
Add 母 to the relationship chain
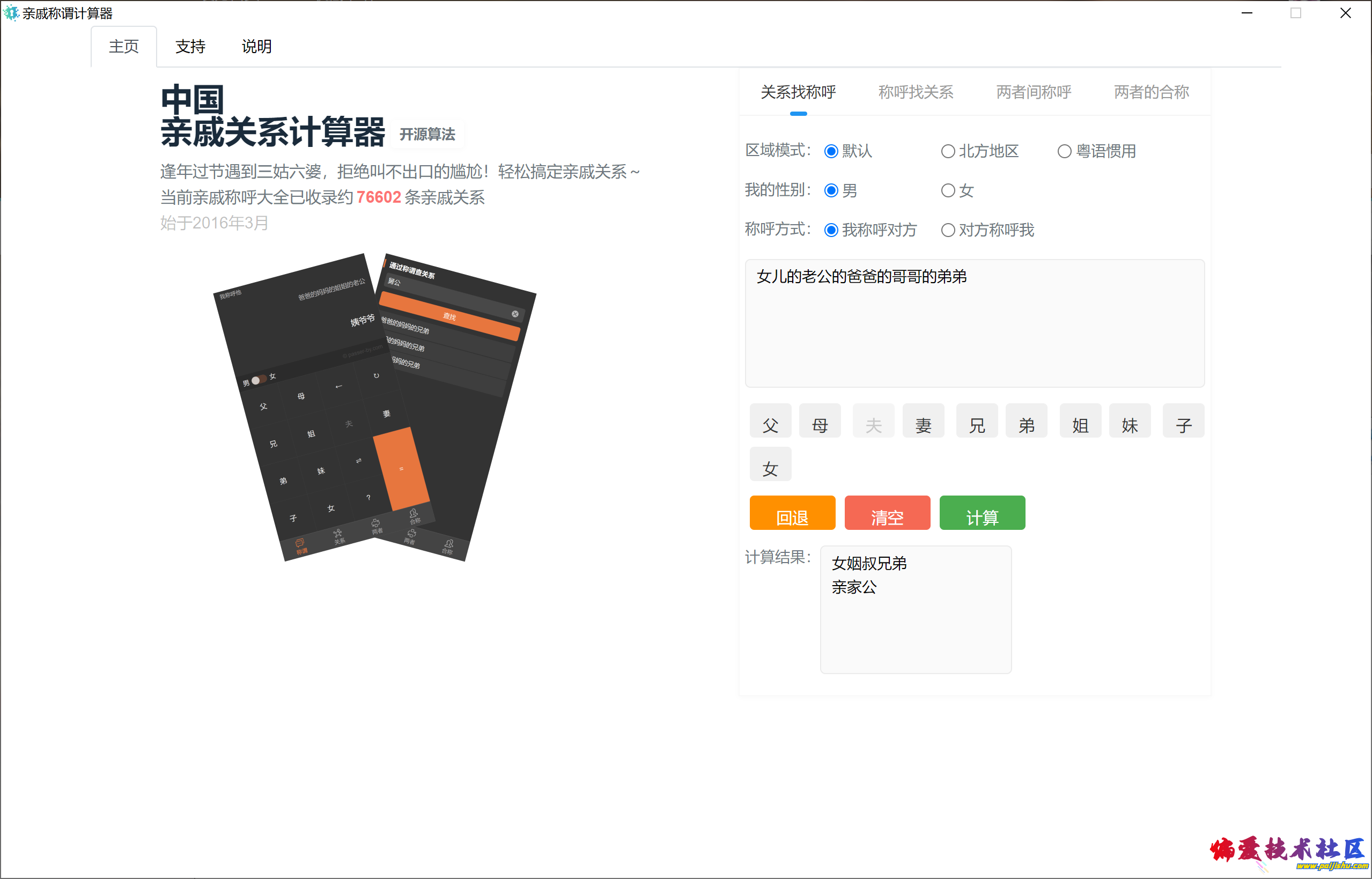tap(820, 420)
